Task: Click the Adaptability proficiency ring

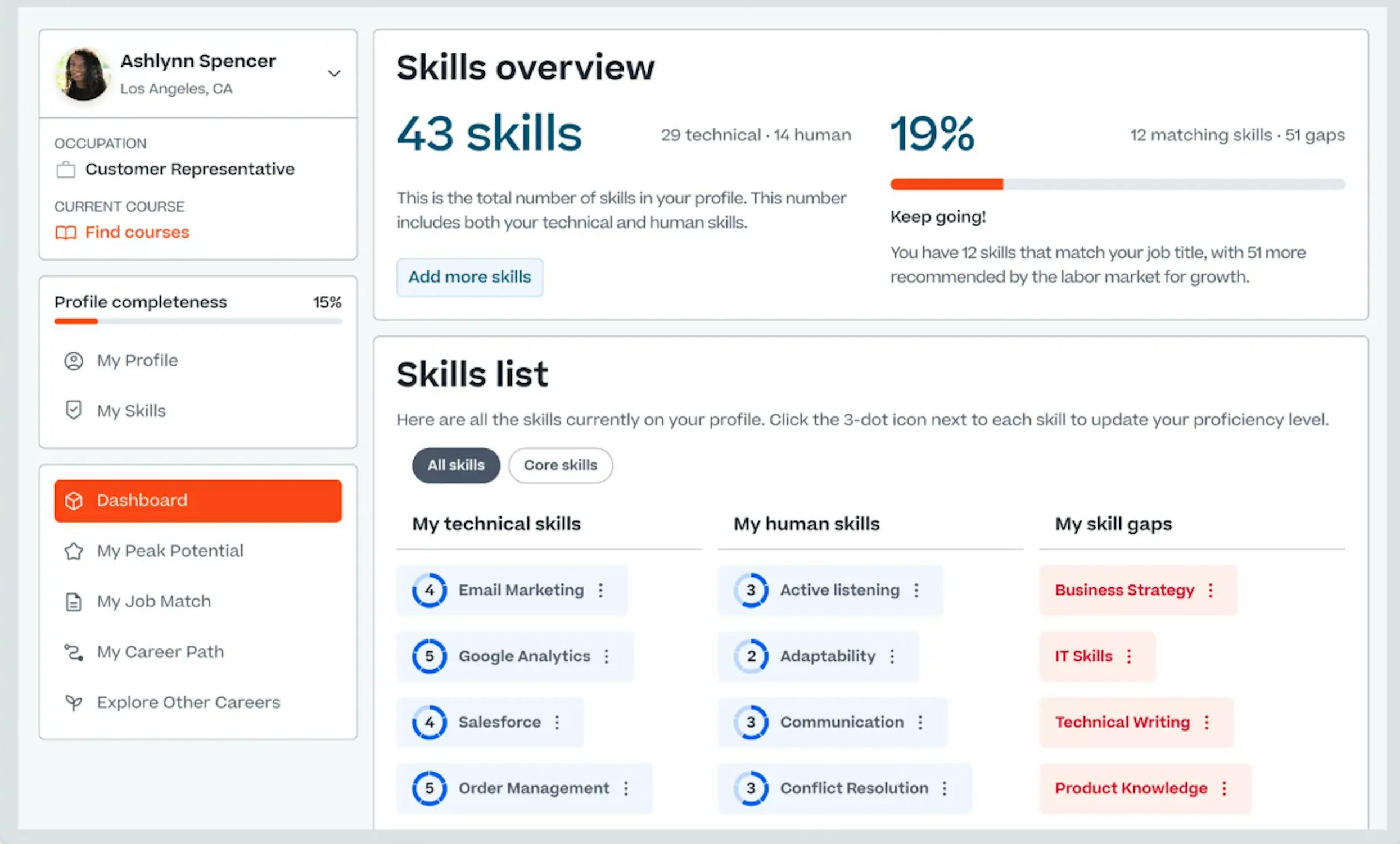Action: (x=751, y=656)
